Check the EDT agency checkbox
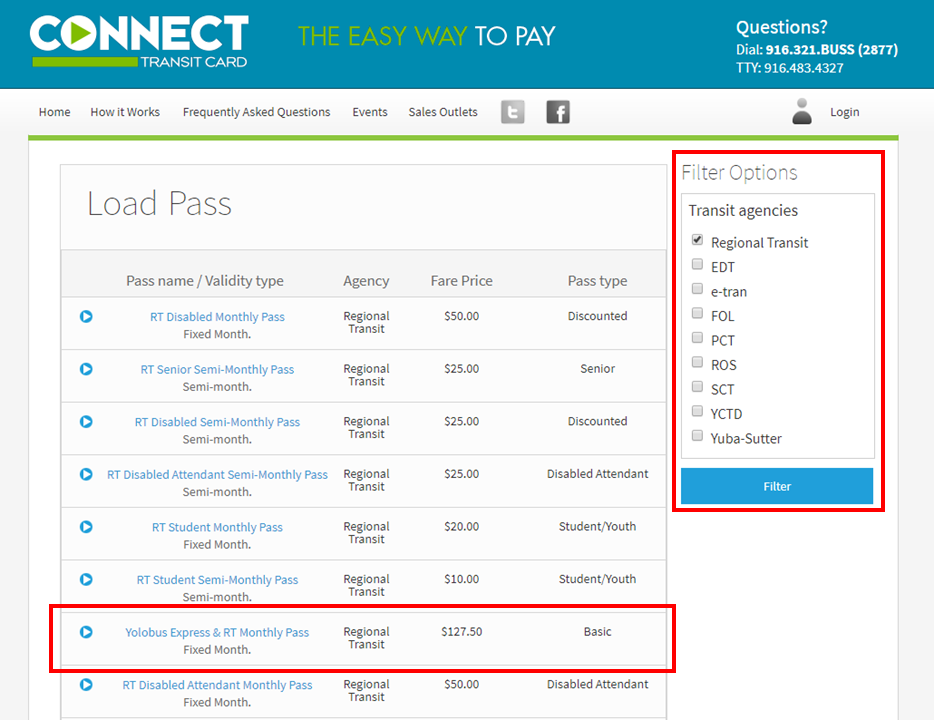Screen dimensions: 934x720 coord(697,264)
